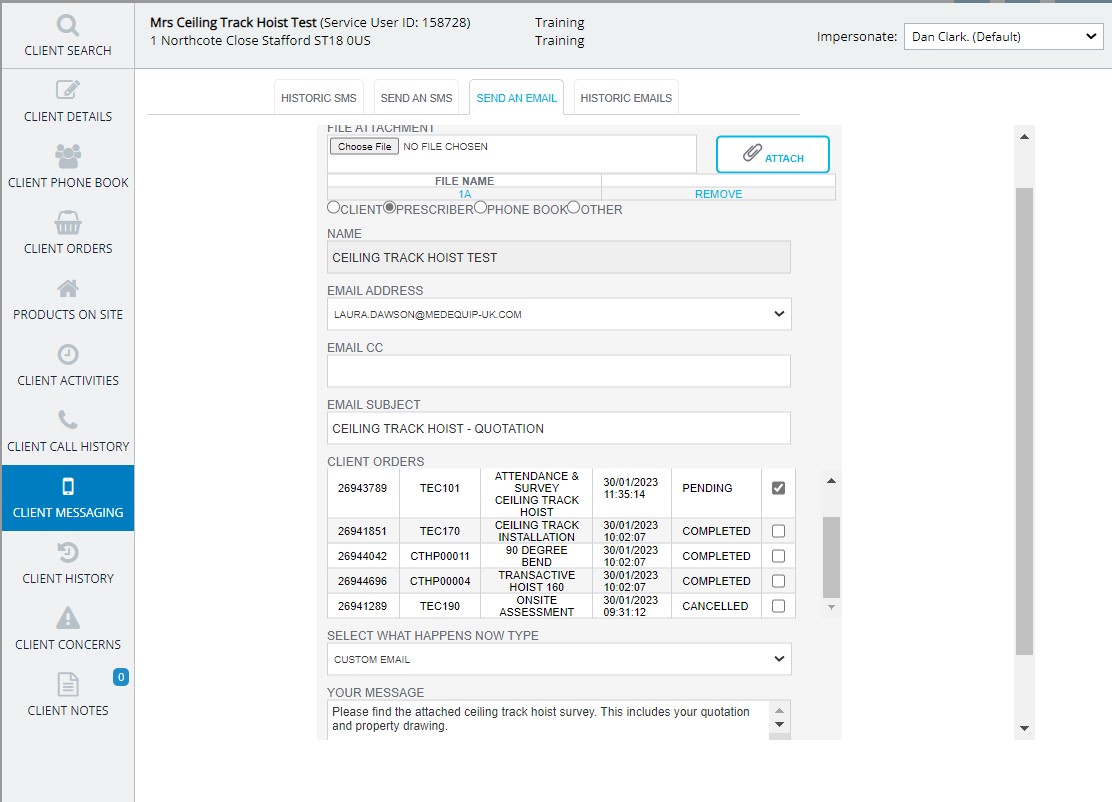Open Client Call History phone icon
The image size is (1112, 802).
(68, 420)
